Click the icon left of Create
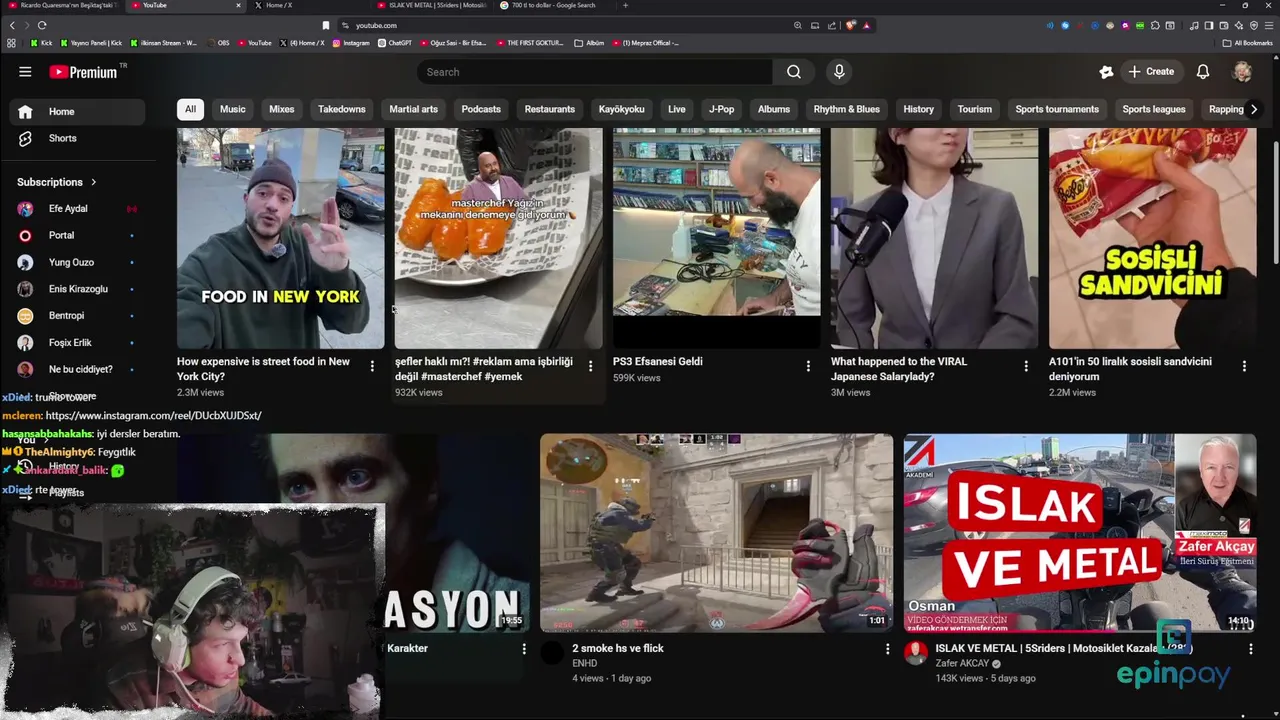Screen dimensions: 1280x720 1106,72
